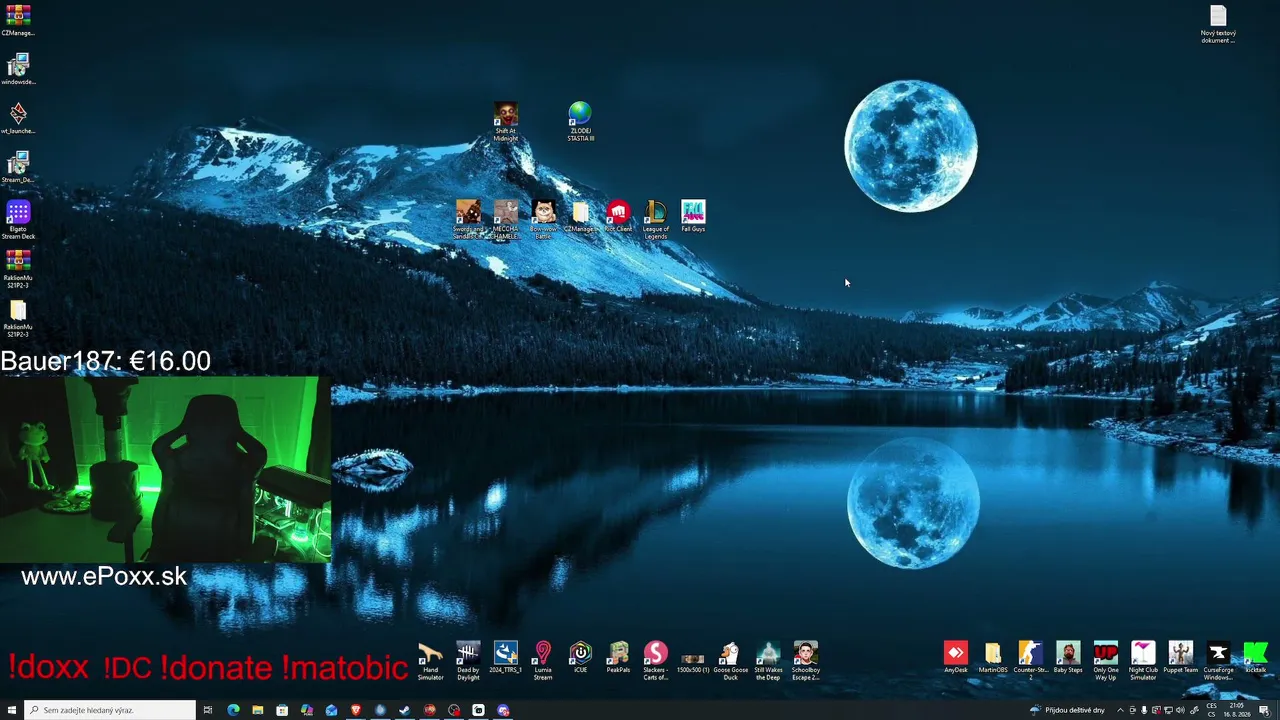The image size is (1280, 720).
Task: Launch the ZLODEJ STASTIA III shortcut
Action: [x=580, y=122]
